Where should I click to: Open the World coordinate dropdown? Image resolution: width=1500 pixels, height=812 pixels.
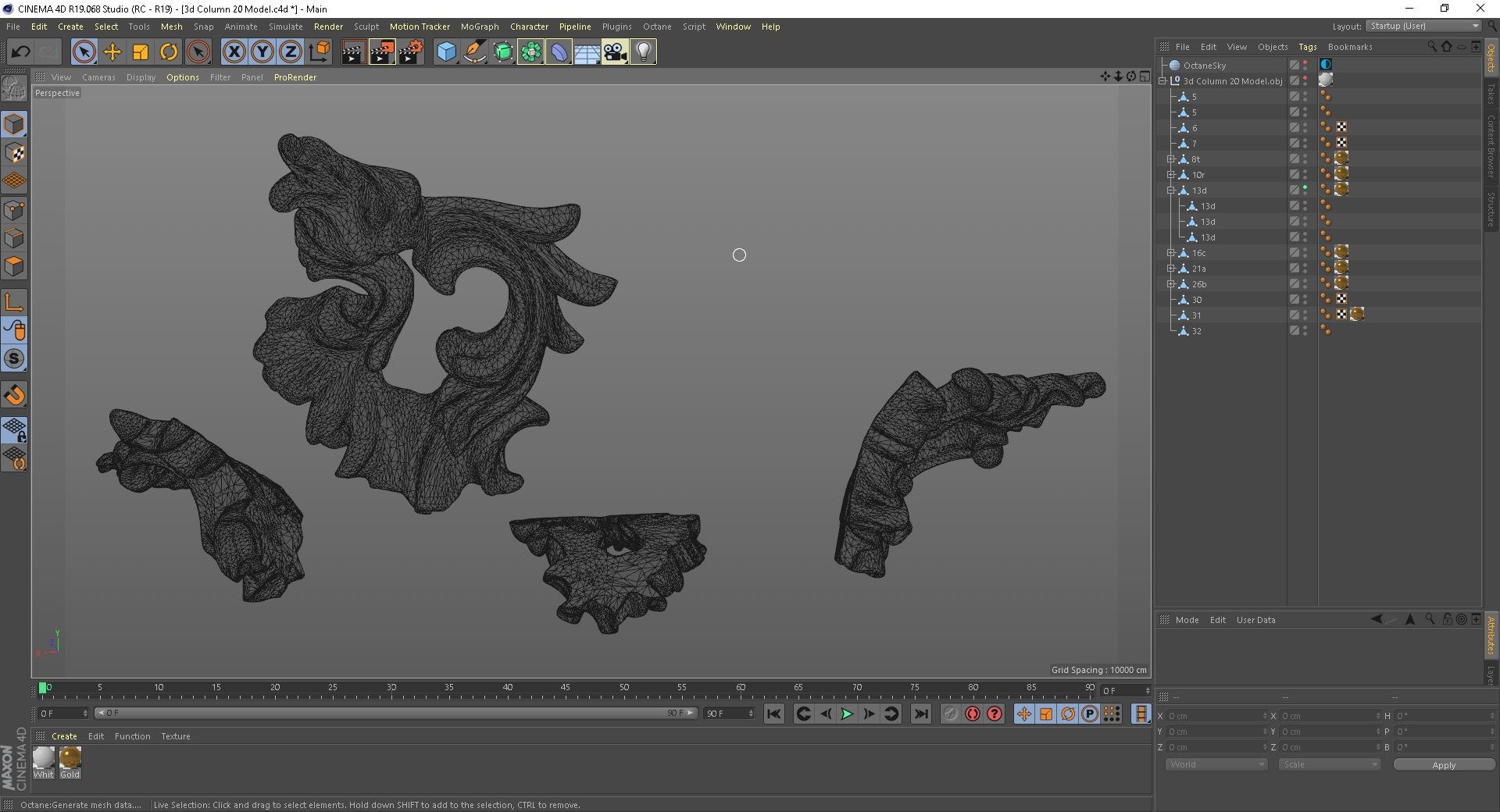click(x=1216, y=764)
